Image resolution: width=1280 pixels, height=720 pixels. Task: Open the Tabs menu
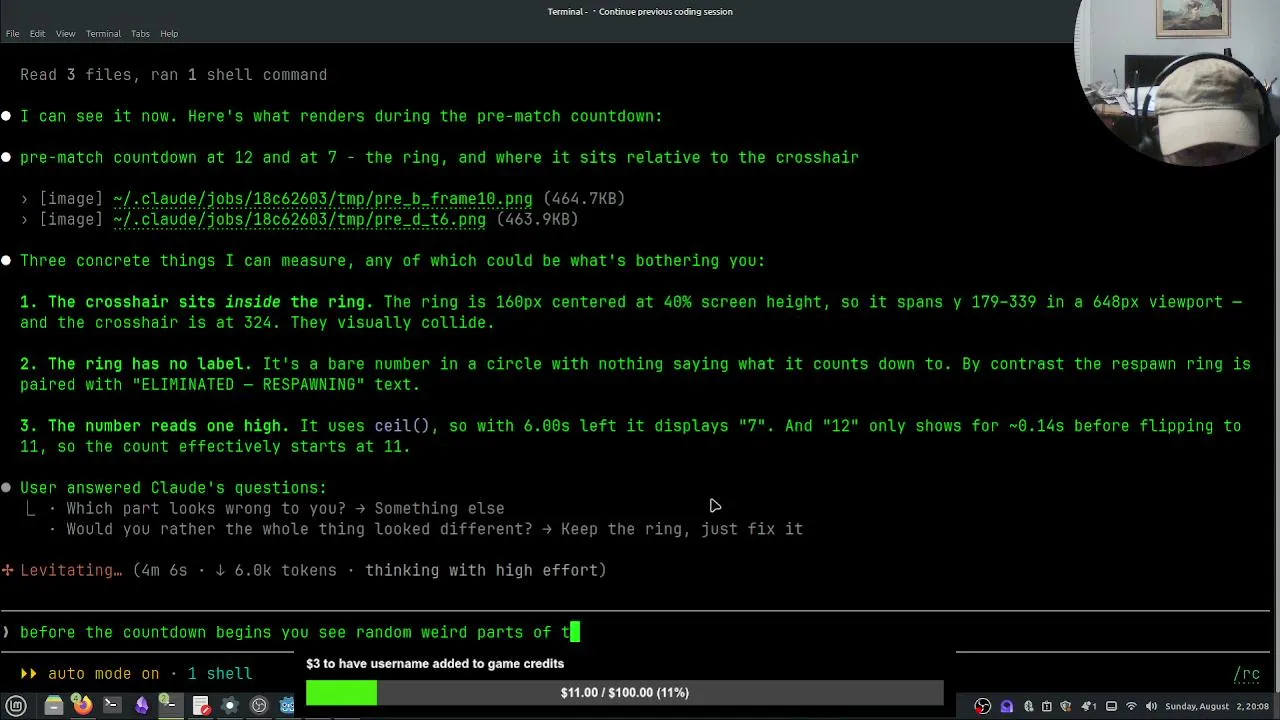pos(140,34)
